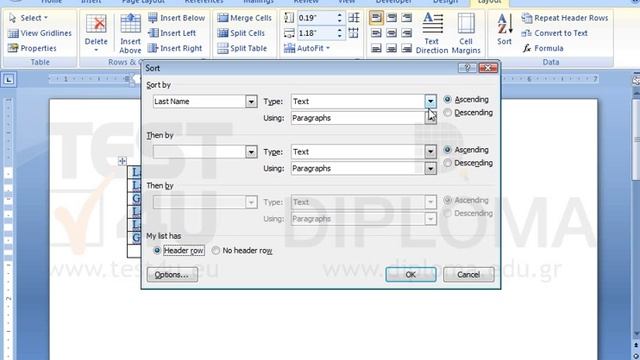
Task: Merge the selected cells
Action: pyautogui.click(x=244, y=18)
